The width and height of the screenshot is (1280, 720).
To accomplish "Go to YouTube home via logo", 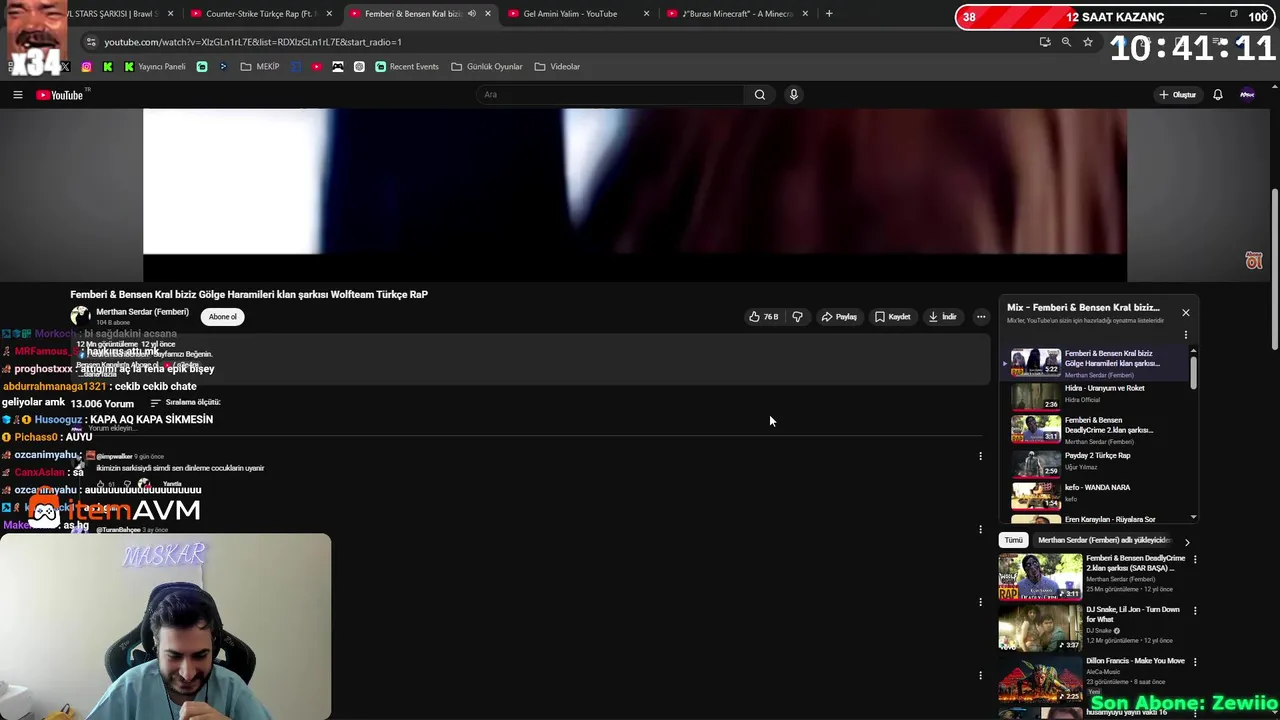I will click(x=60, y=95).
